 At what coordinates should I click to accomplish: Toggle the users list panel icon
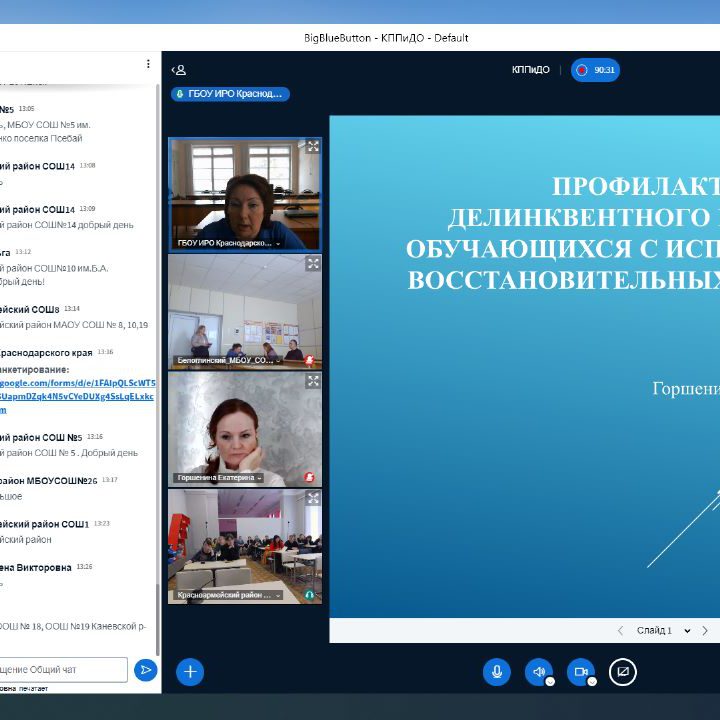pos(178,70)
